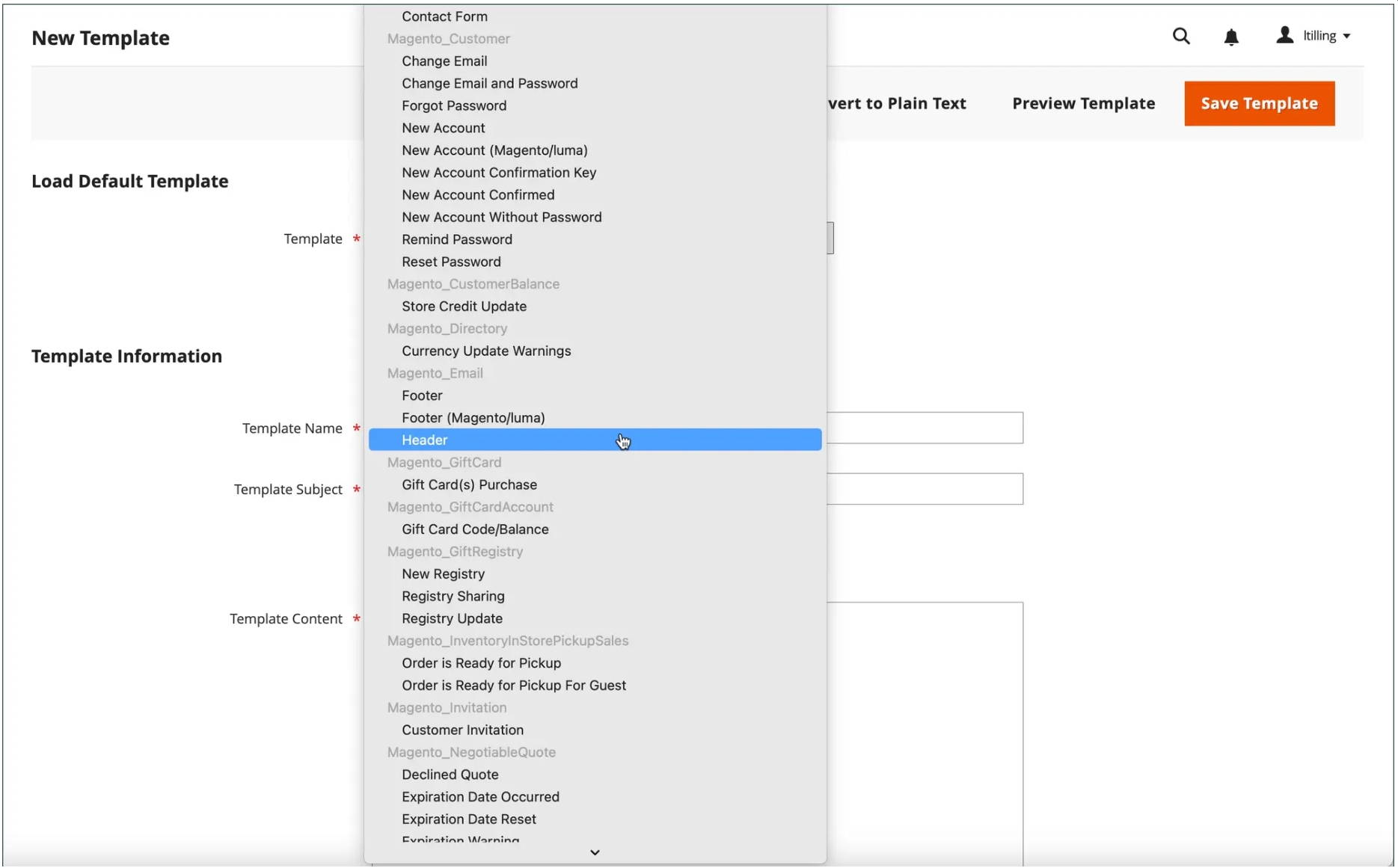Click the Save Template button

1259,103
